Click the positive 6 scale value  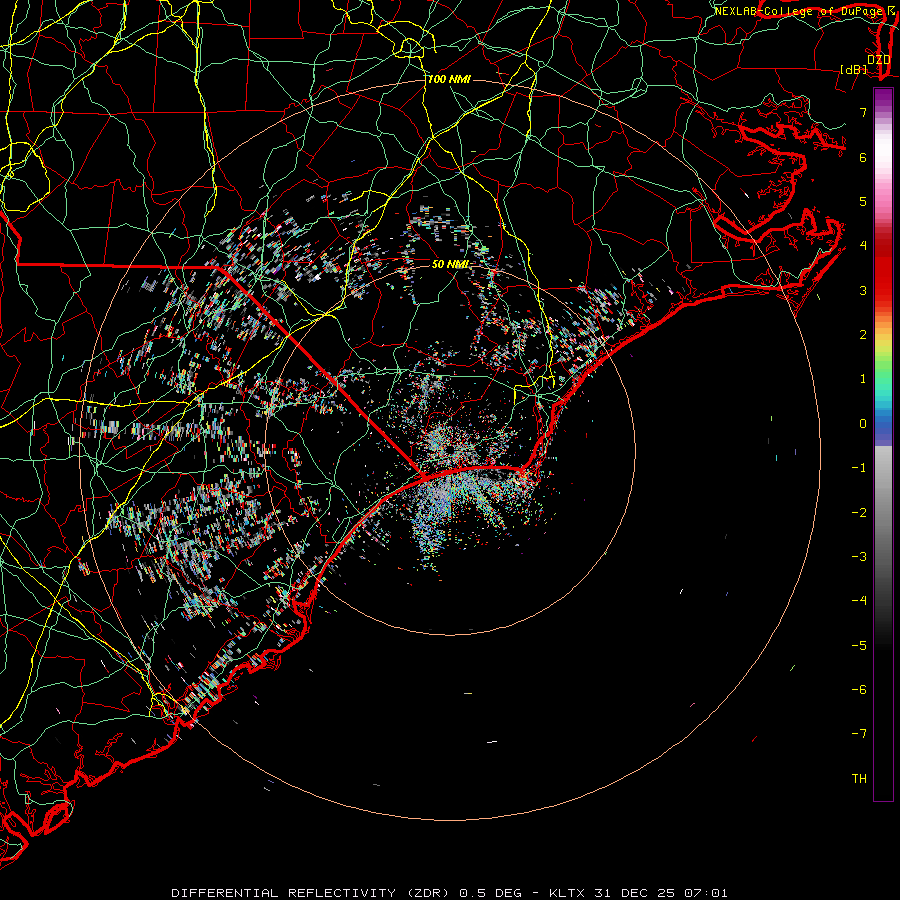[x=863, y=157]
